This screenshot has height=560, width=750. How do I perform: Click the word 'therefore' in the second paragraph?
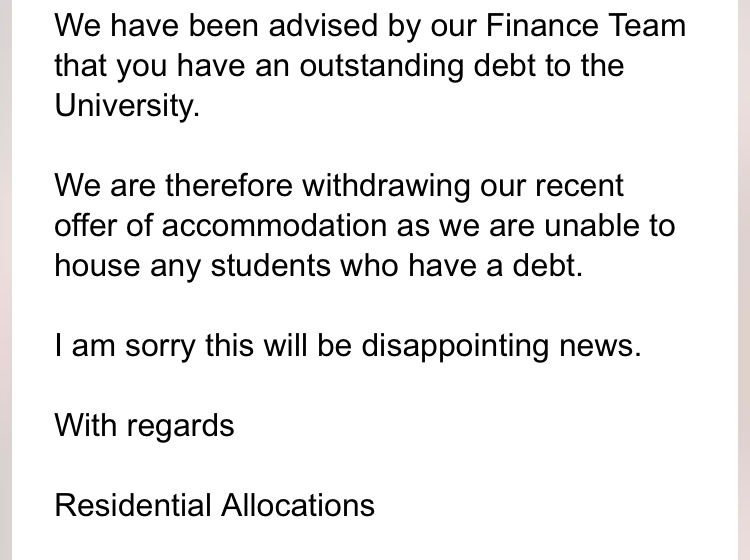(229, 186)
